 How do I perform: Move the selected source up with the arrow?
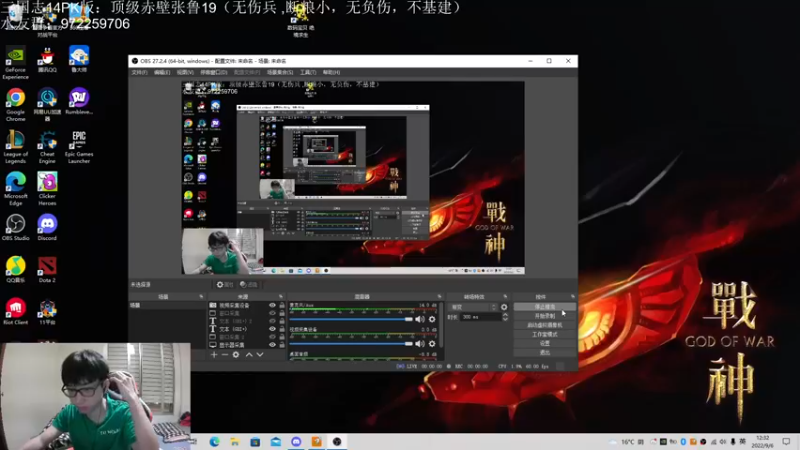[249, 355]
